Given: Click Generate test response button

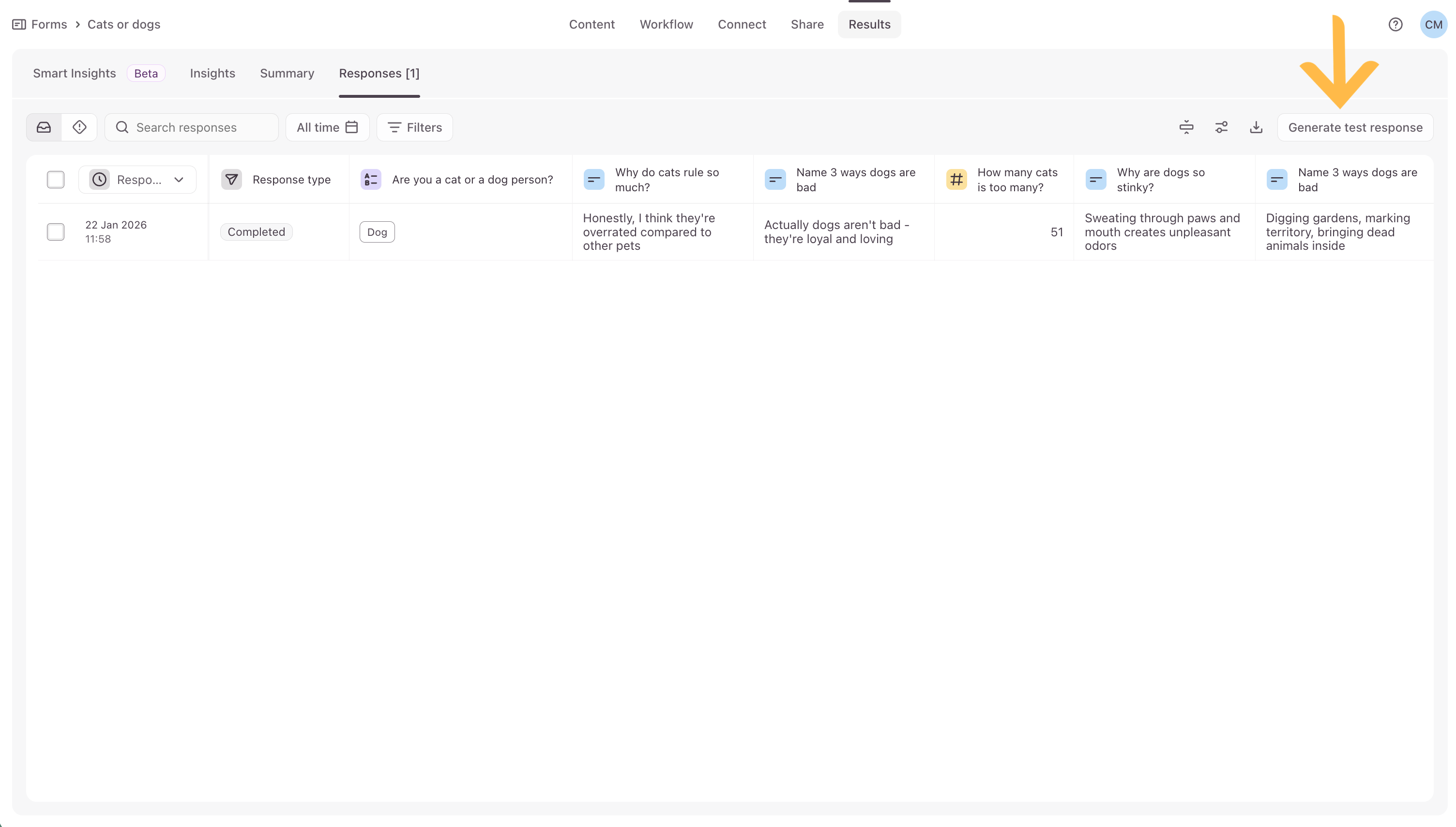Looking at the screenshot, I should point(1354,127).
